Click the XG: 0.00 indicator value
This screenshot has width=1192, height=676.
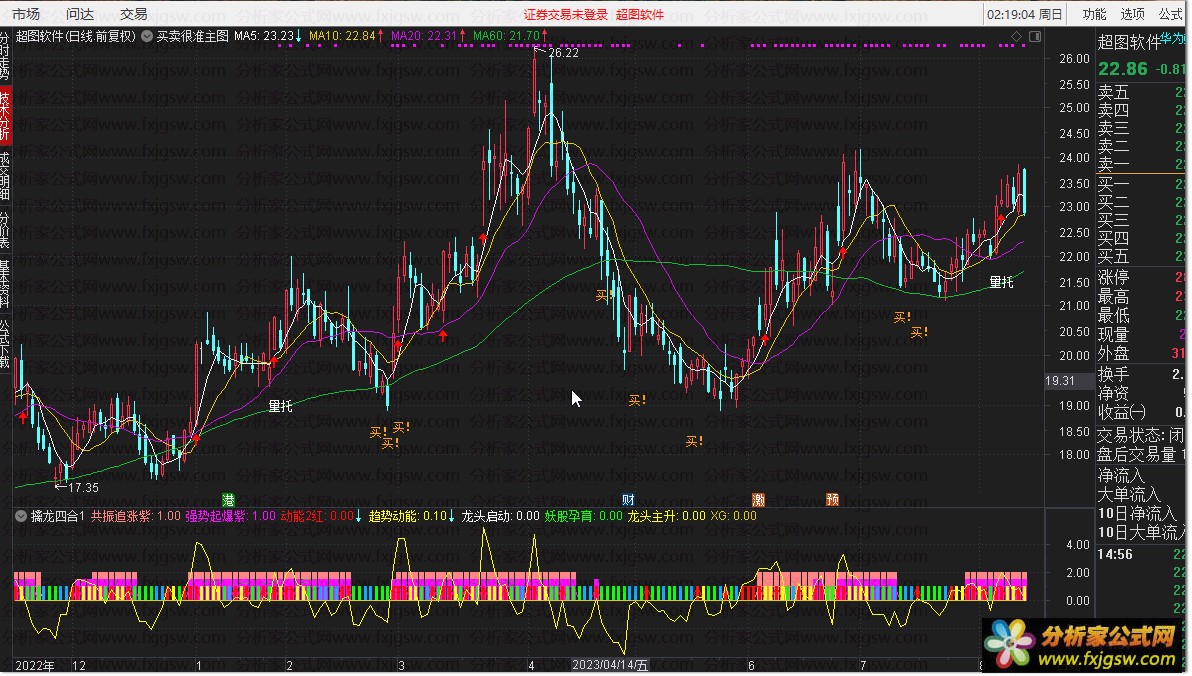pyautogui.click(x=734, y=516)
